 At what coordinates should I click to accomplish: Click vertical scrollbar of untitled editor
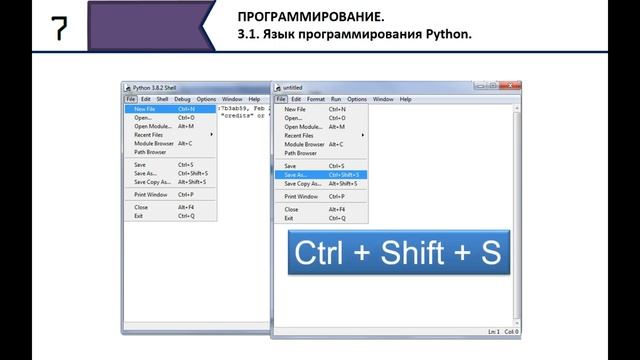point(517,215)
